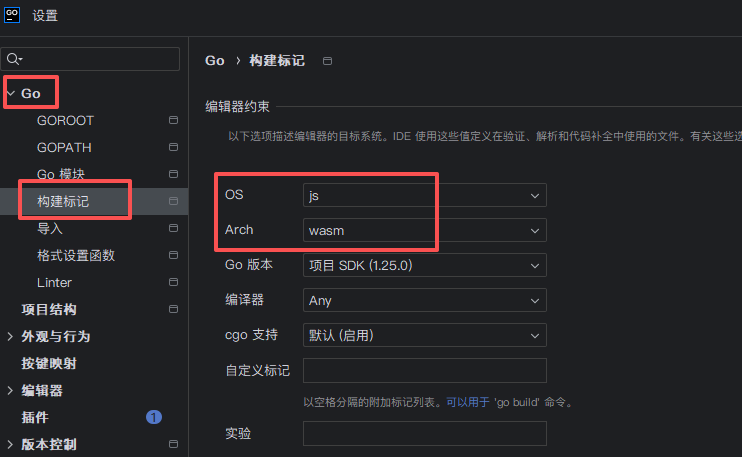Open the 编译器 dropdown set to Any
The width and height of the screenshot is (742, 457).
point(424,300)
